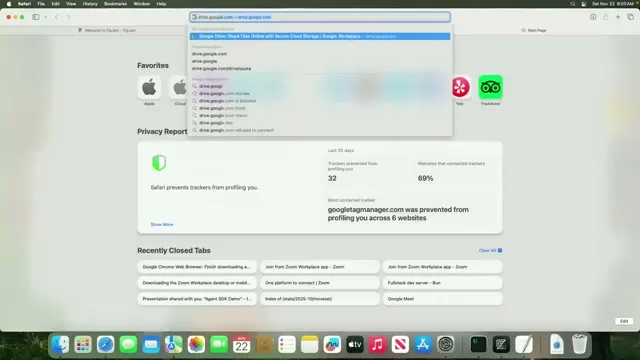Open the downloads button in toolbar
The image size is (640, 360).
593,17
